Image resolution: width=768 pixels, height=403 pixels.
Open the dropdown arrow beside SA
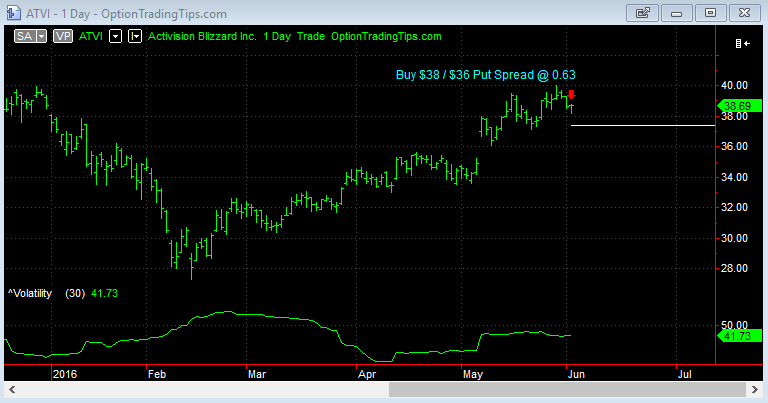(x=42, y=36)
